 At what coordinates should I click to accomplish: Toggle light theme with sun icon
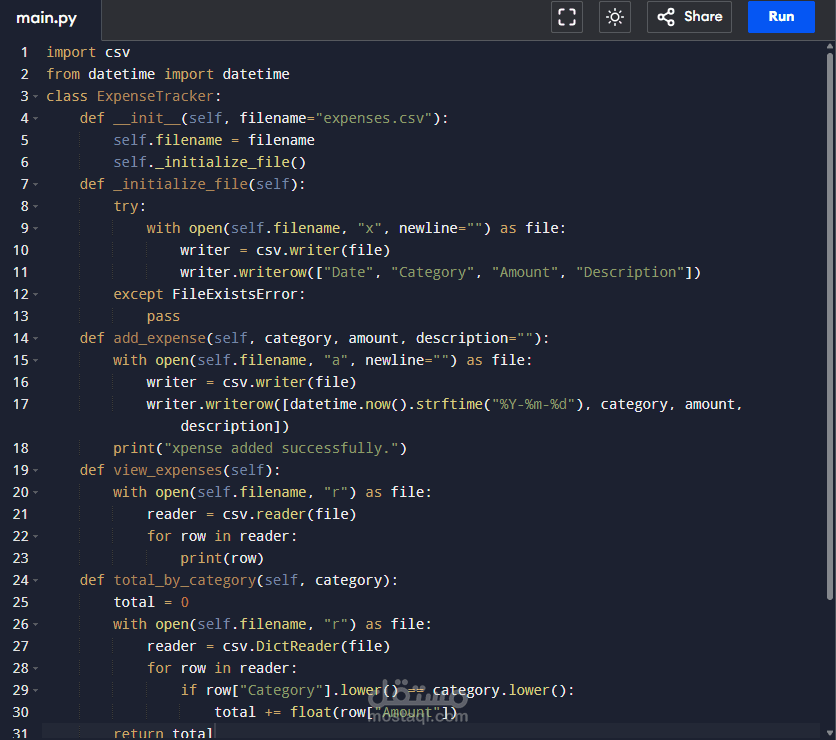click(614, 17)
